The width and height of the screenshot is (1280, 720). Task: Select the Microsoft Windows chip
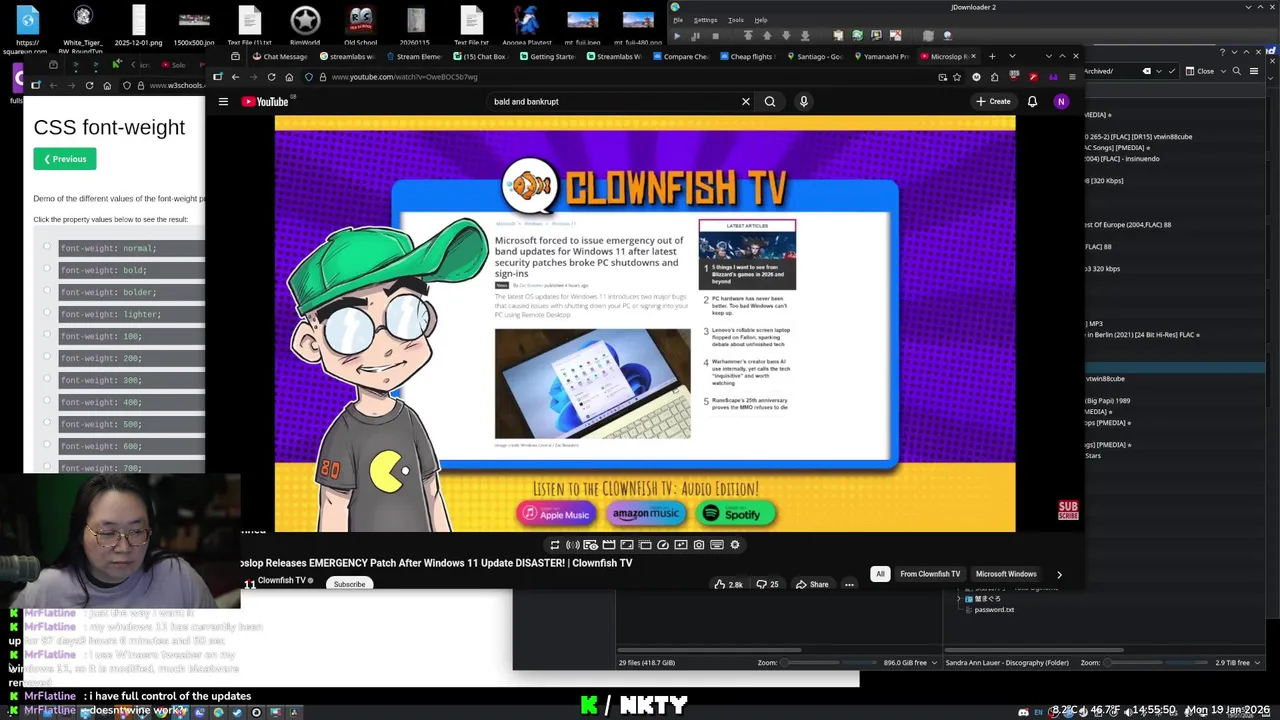pyautogui.click(x=1006, y=574)
